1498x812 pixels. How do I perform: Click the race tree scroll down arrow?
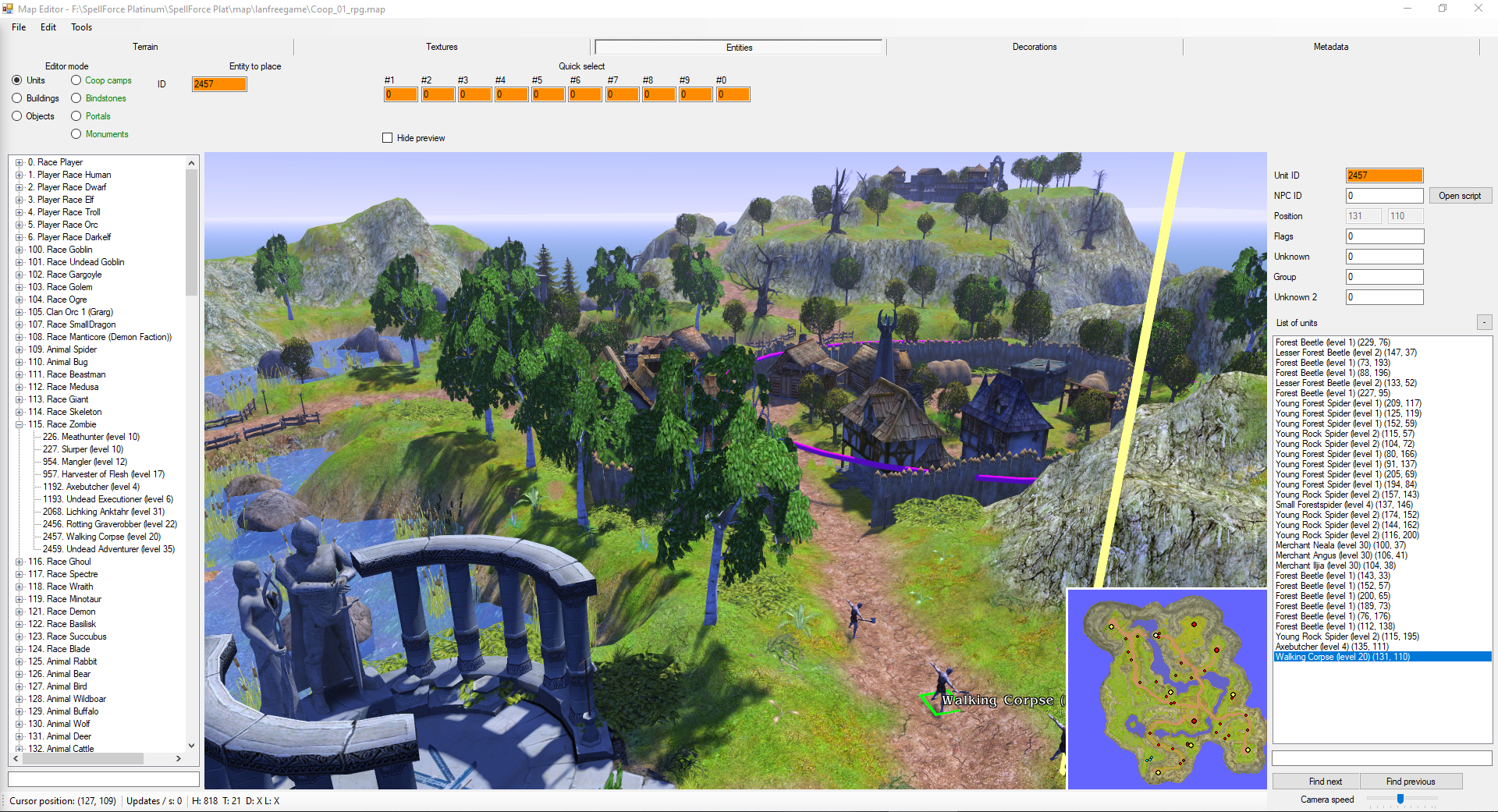coord(192,746)
